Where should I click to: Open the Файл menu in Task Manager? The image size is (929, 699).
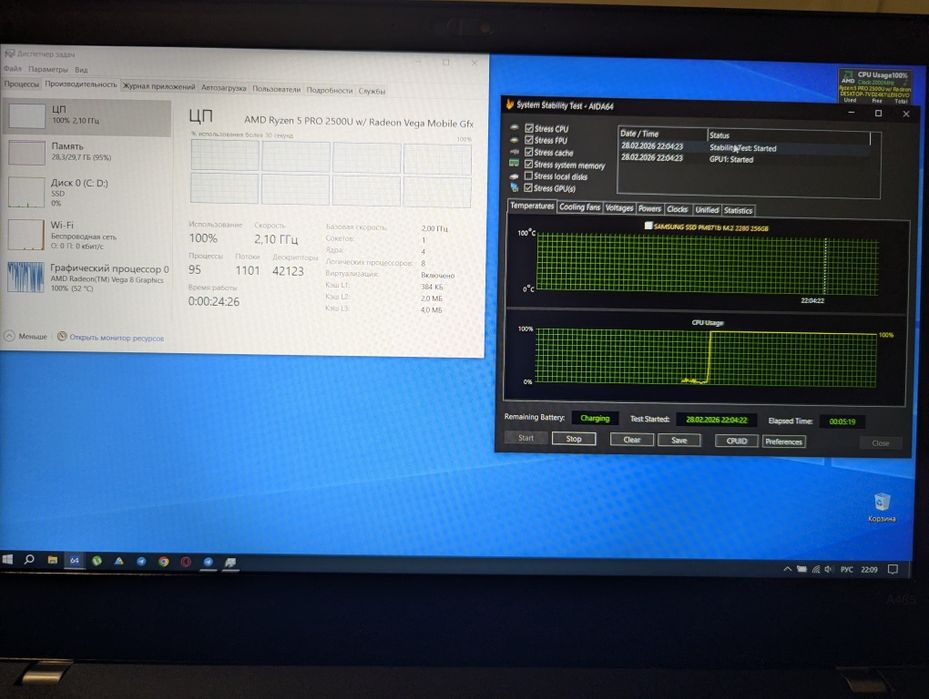12,69
